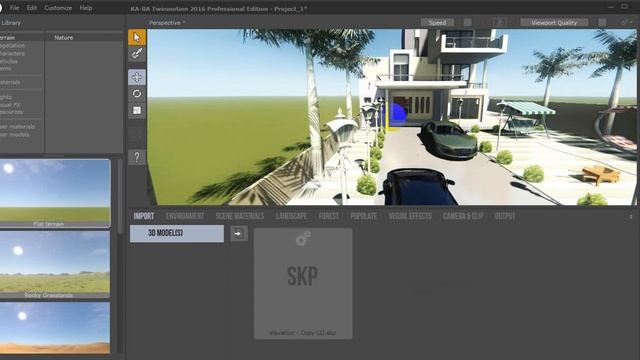Select the Nature subcategory
Viewport: 640px width, 360px height.
click(64, 38)
